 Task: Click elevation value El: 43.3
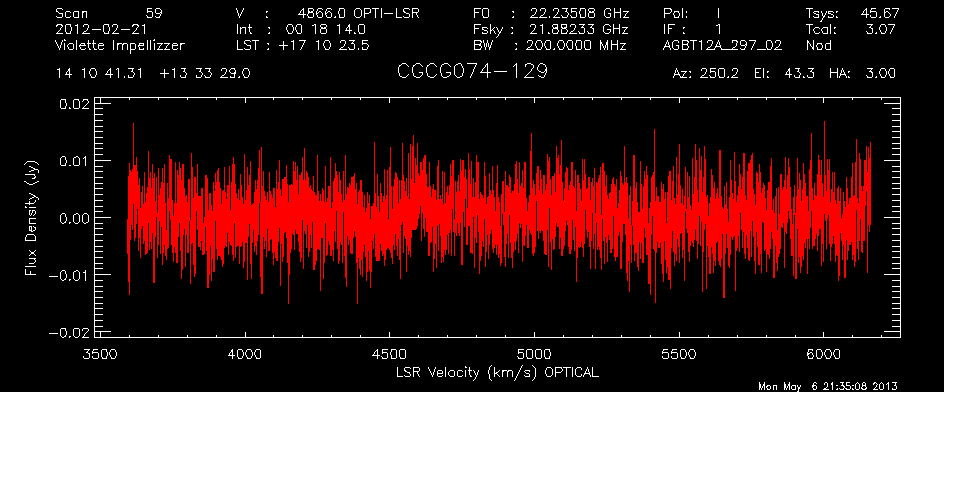[x=785, y=74]
